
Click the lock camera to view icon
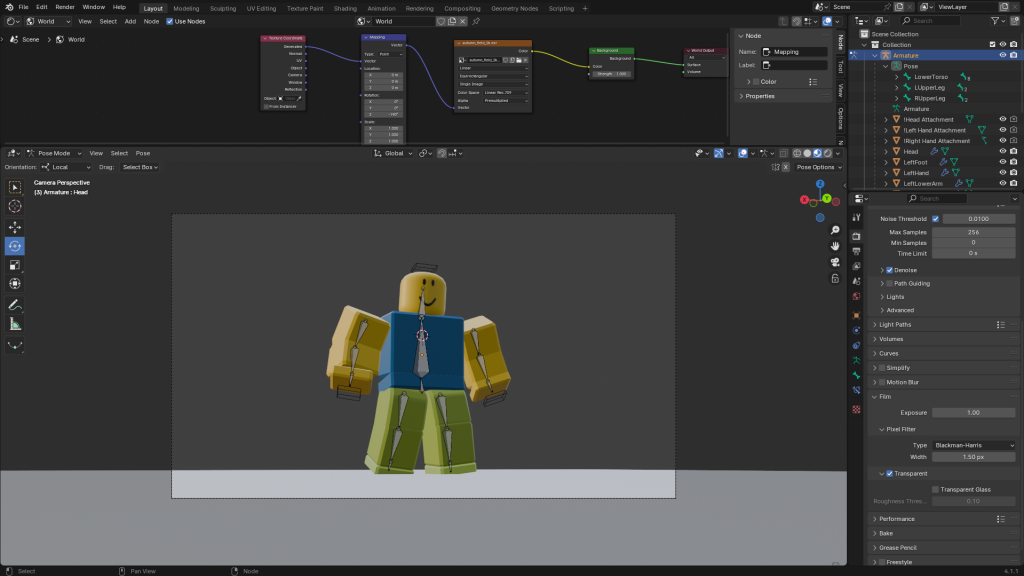pyautogui.click(x=835, y=279)
